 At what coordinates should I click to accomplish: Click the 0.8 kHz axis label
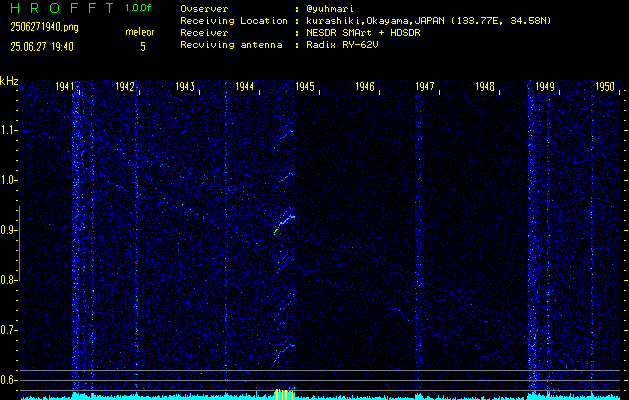click(x=8, y=280)
